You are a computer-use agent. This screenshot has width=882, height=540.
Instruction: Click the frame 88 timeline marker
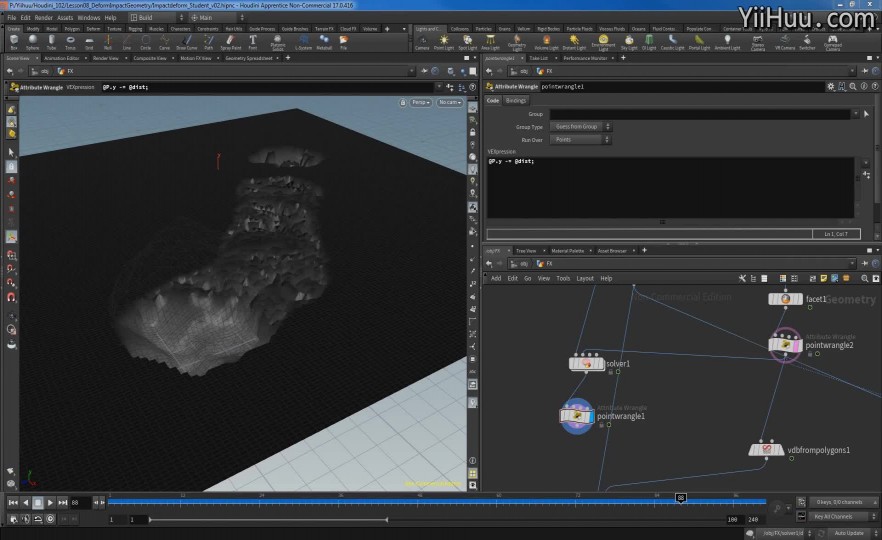(681, 498)
